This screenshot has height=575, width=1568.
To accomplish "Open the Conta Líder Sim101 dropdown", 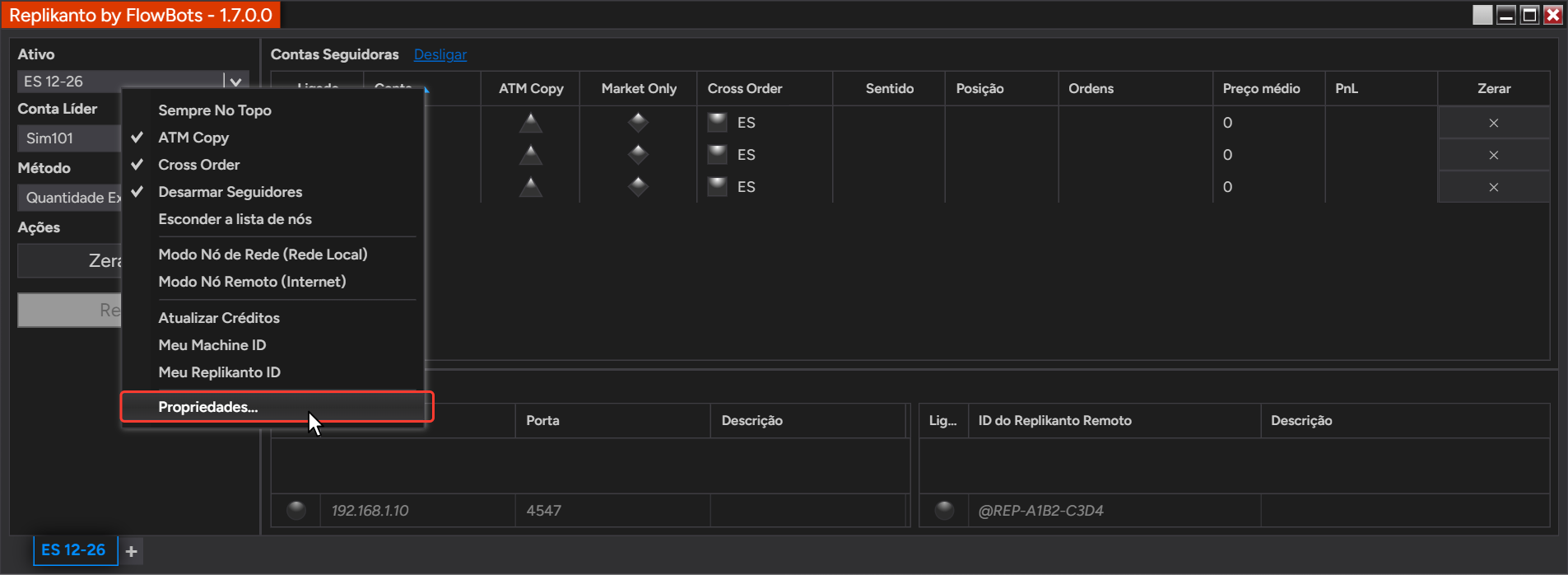I will click(70, 138).
